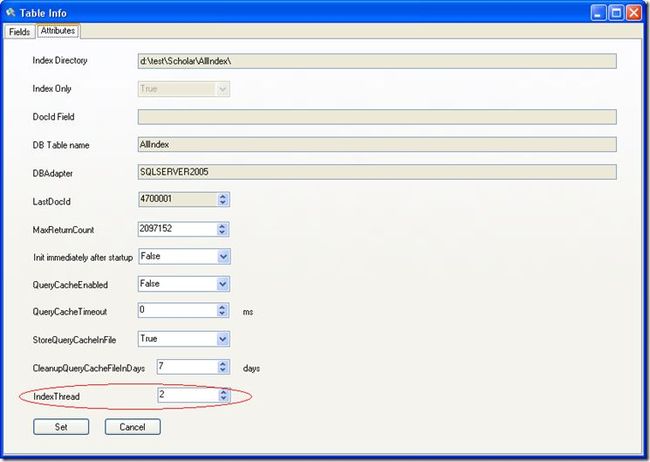This screenshot has width=650, height=462.
Task: Decrease LastDocId with the down arrow
Action: point(223,203)
